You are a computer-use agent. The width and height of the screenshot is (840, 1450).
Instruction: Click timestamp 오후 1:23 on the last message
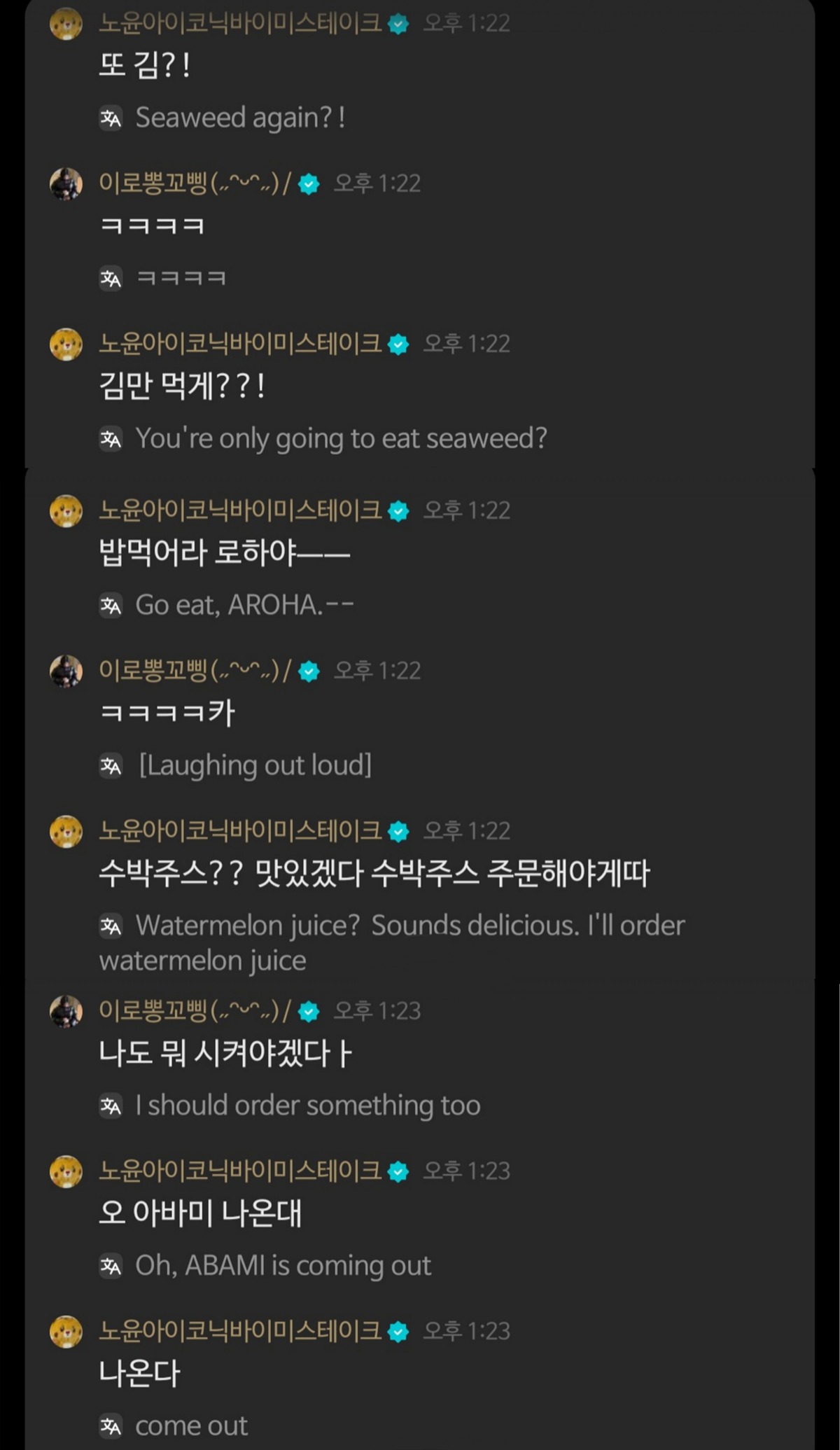point(467,1331)
